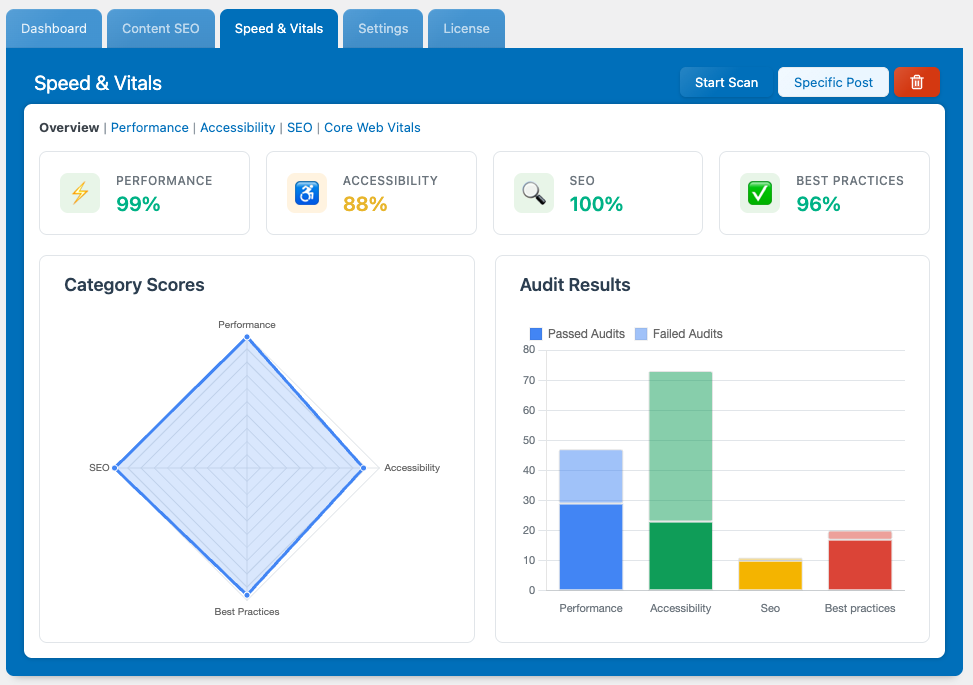Click the Best Practices green checkmark icon
The image size is (973, 685).
coord(760,193)
